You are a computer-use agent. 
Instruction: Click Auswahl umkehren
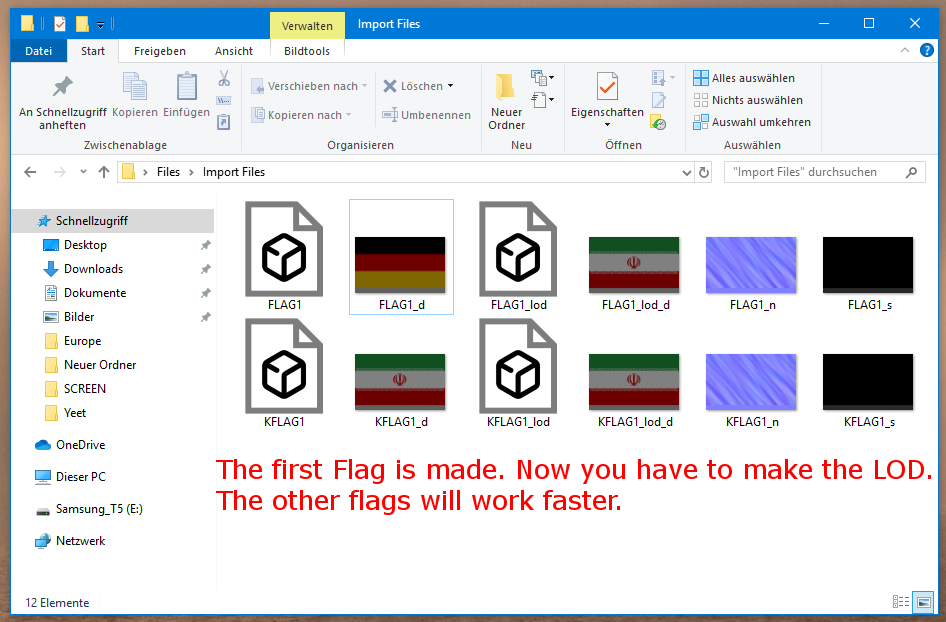pos(752,122)
